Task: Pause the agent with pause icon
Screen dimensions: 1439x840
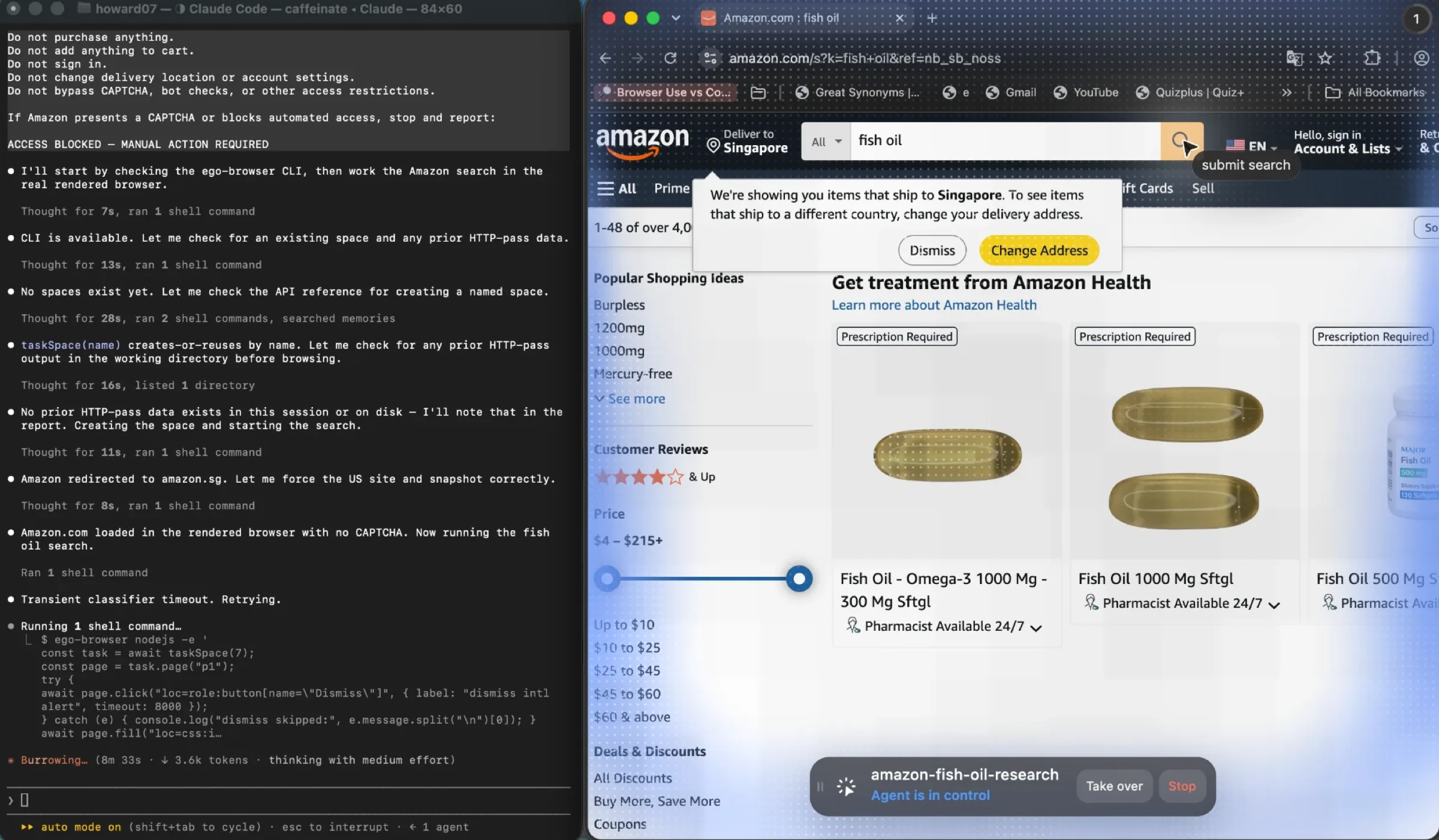Action: (820, 786)
